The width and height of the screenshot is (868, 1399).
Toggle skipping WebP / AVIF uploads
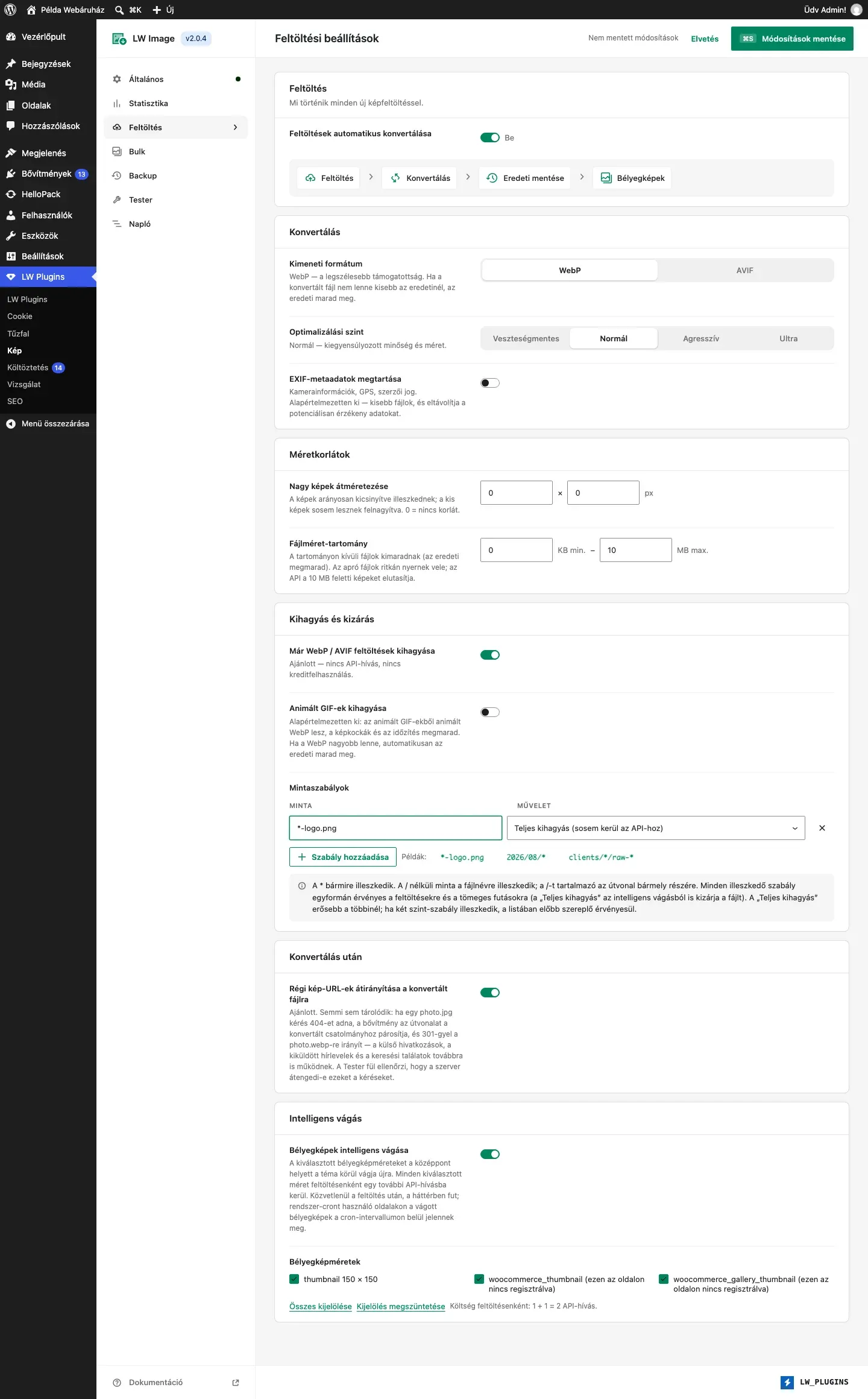(x=490, y=655)
